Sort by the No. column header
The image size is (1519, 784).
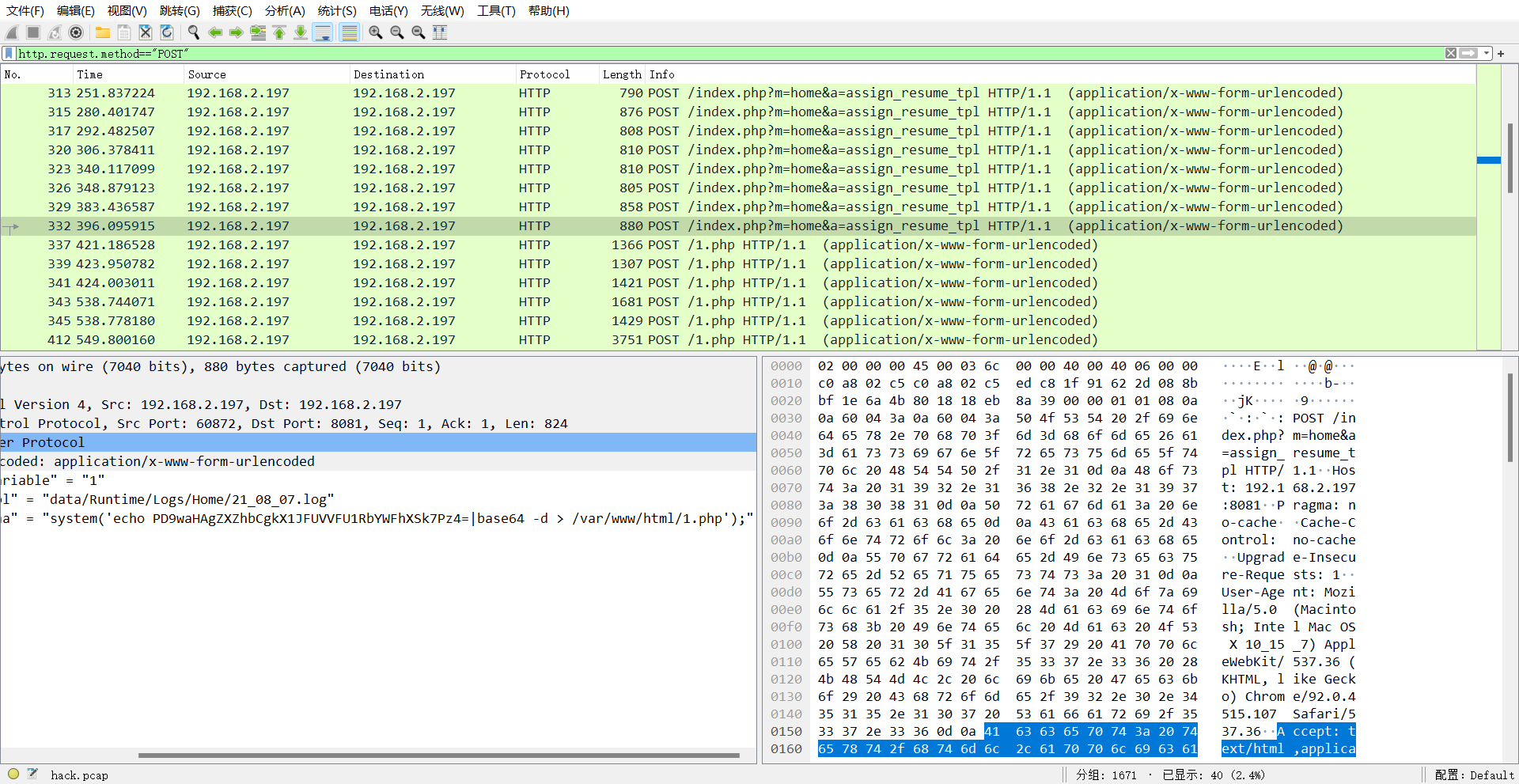click(36, 74)
